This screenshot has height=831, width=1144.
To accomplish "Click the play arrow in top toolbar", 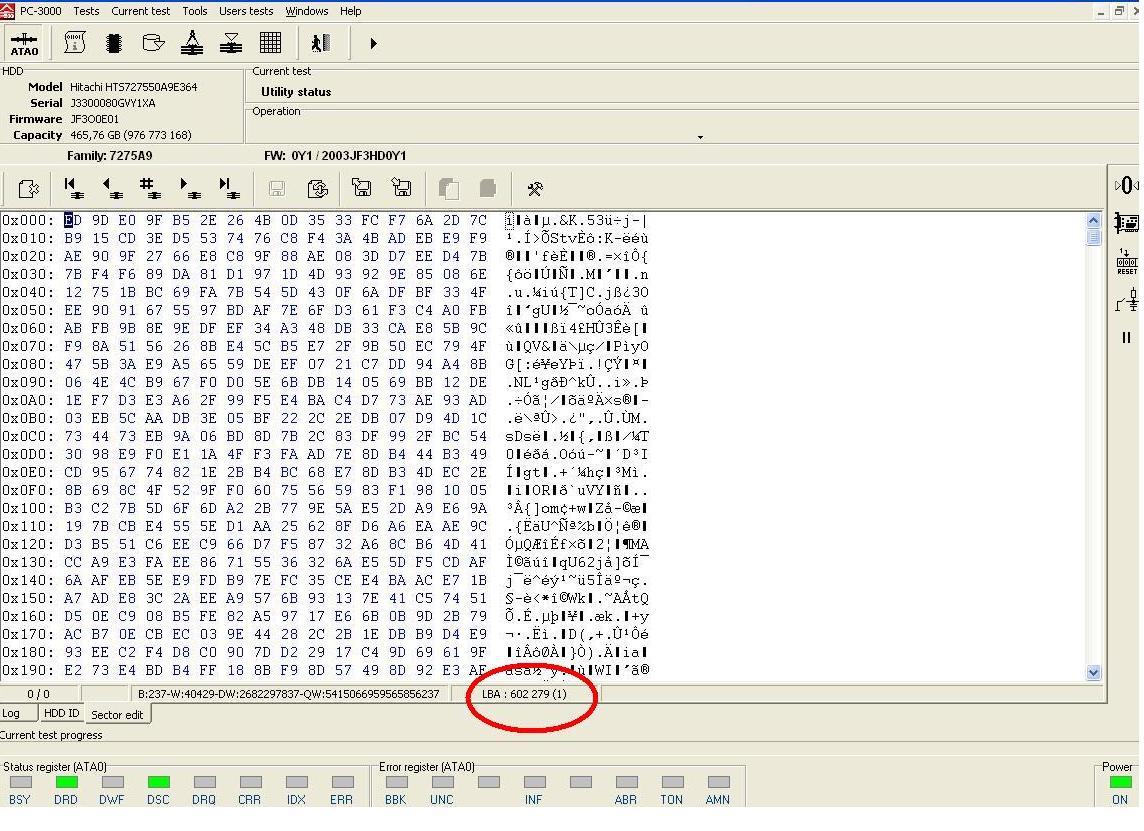I will pyautogui.click(x=373, y=44).
